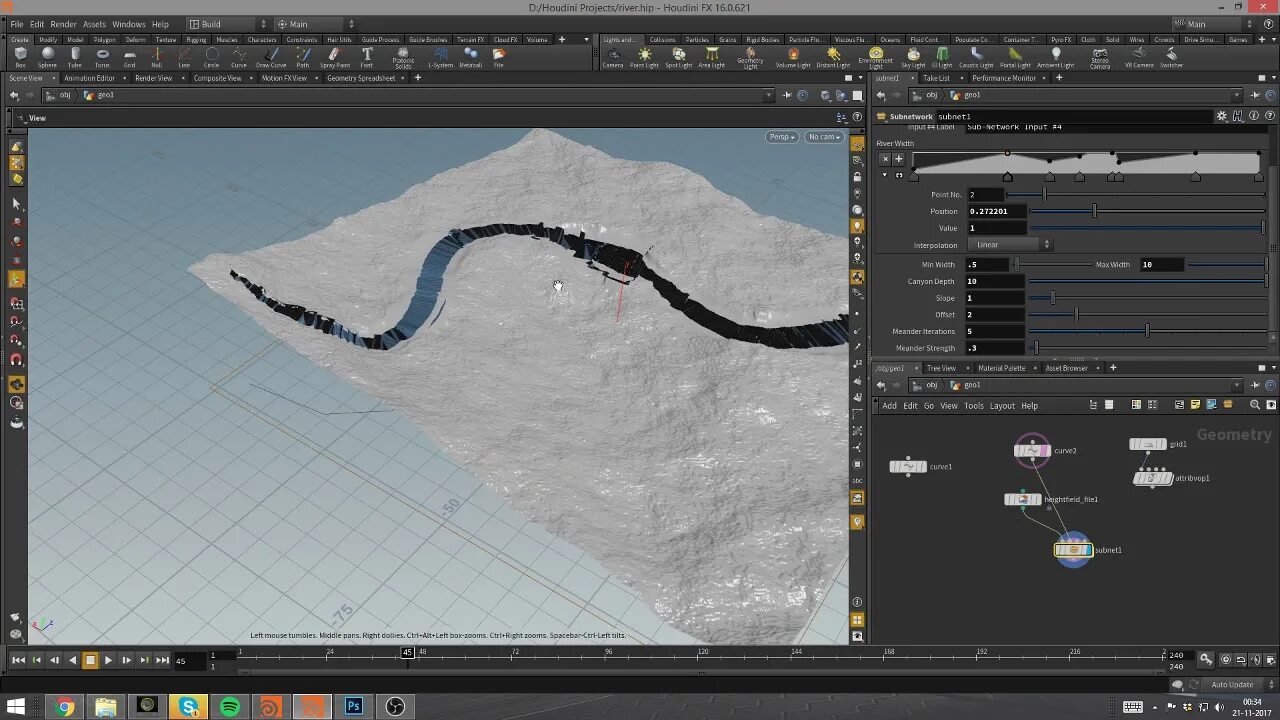Open the Windows menu
1280x720 pixels.
(128, 24)
